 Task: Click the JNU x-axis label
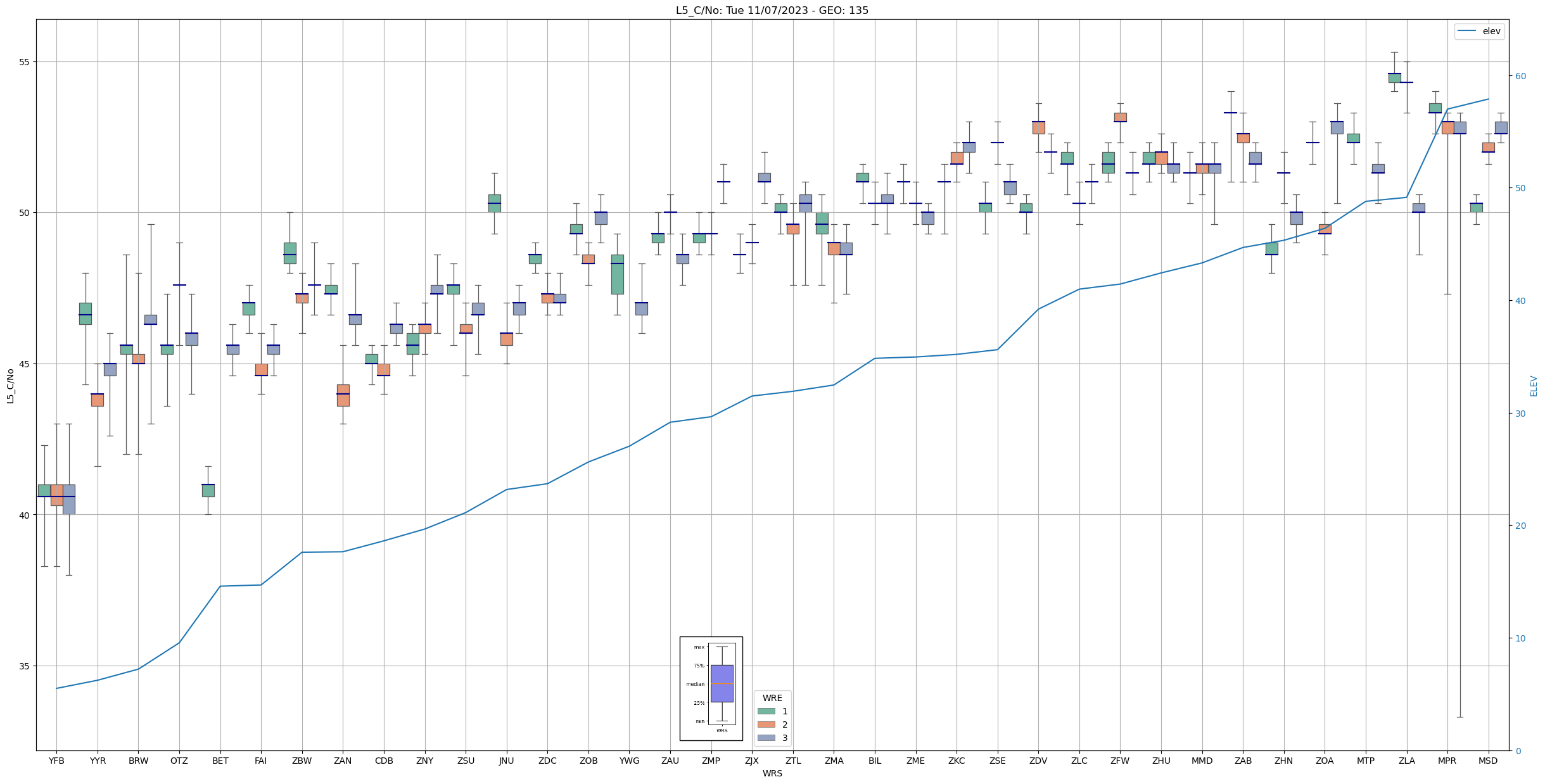pyautogui.click(x=507, y=761)
